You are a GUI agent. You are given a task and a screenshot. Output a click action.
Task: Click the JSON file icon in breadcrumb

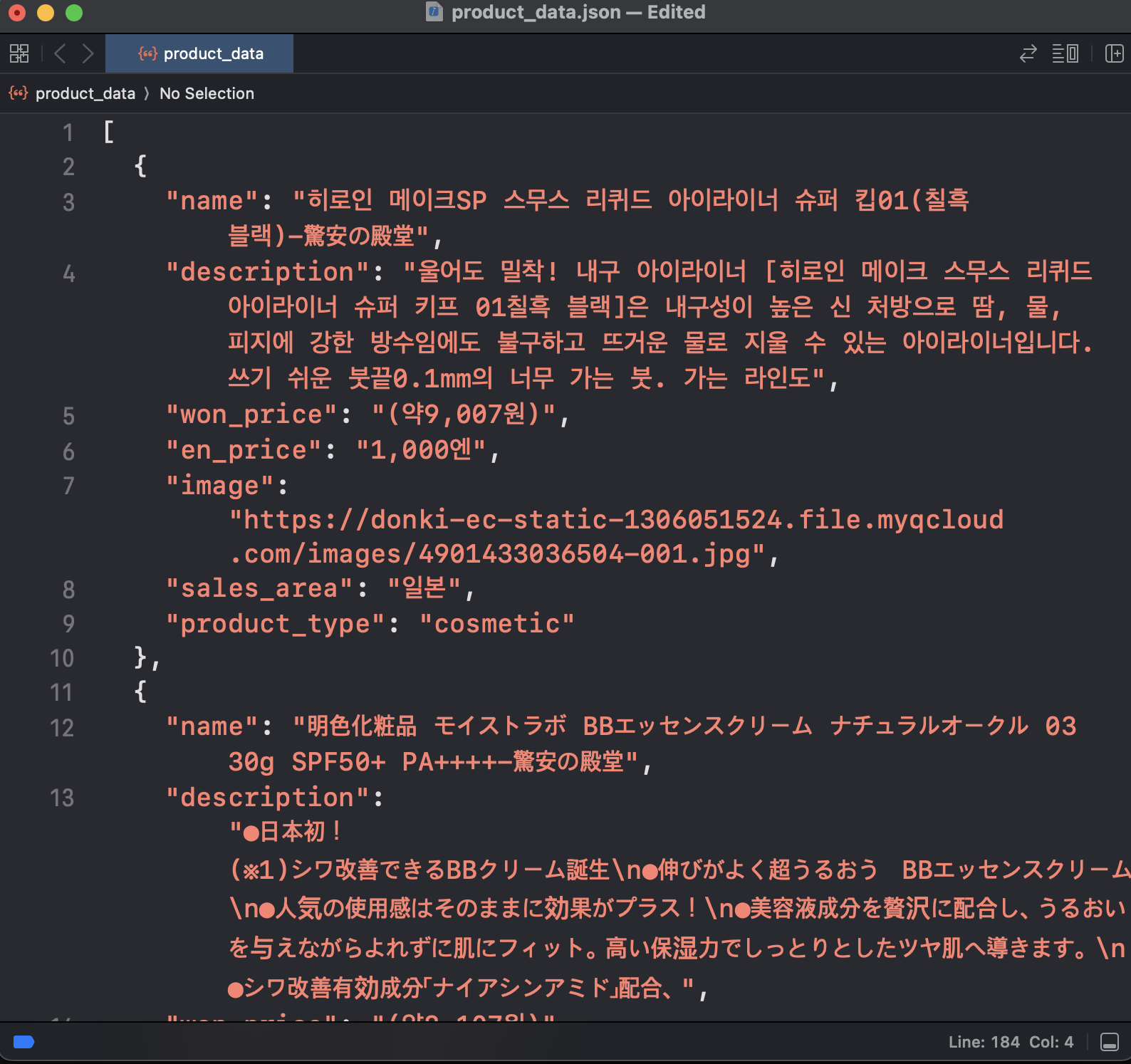18,93
